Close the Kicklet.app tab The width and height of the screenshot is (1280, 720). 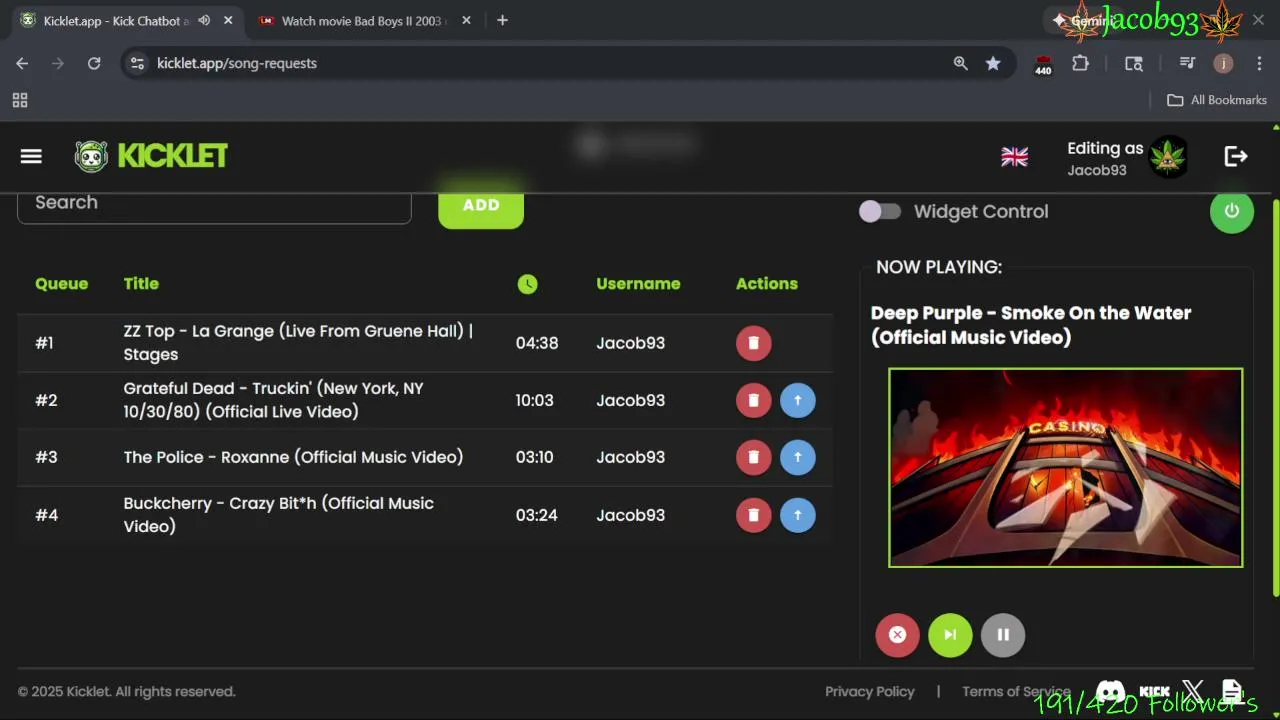[228, 20]
